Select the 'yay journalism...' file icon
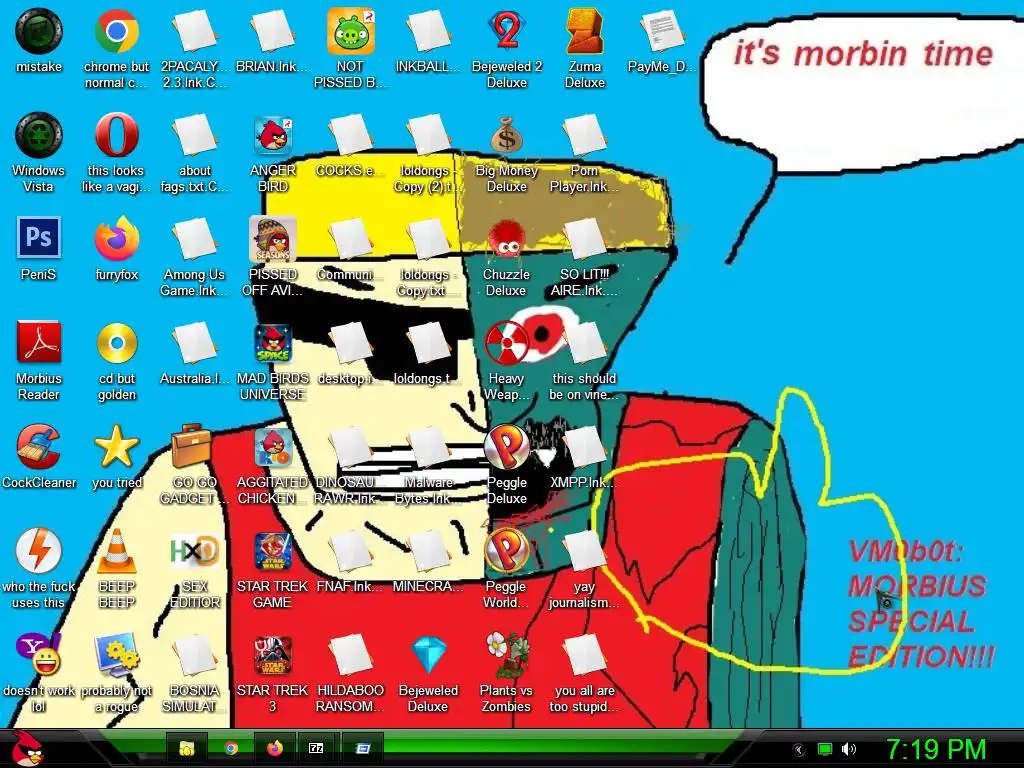The image size is (1024, 768). 584,551
